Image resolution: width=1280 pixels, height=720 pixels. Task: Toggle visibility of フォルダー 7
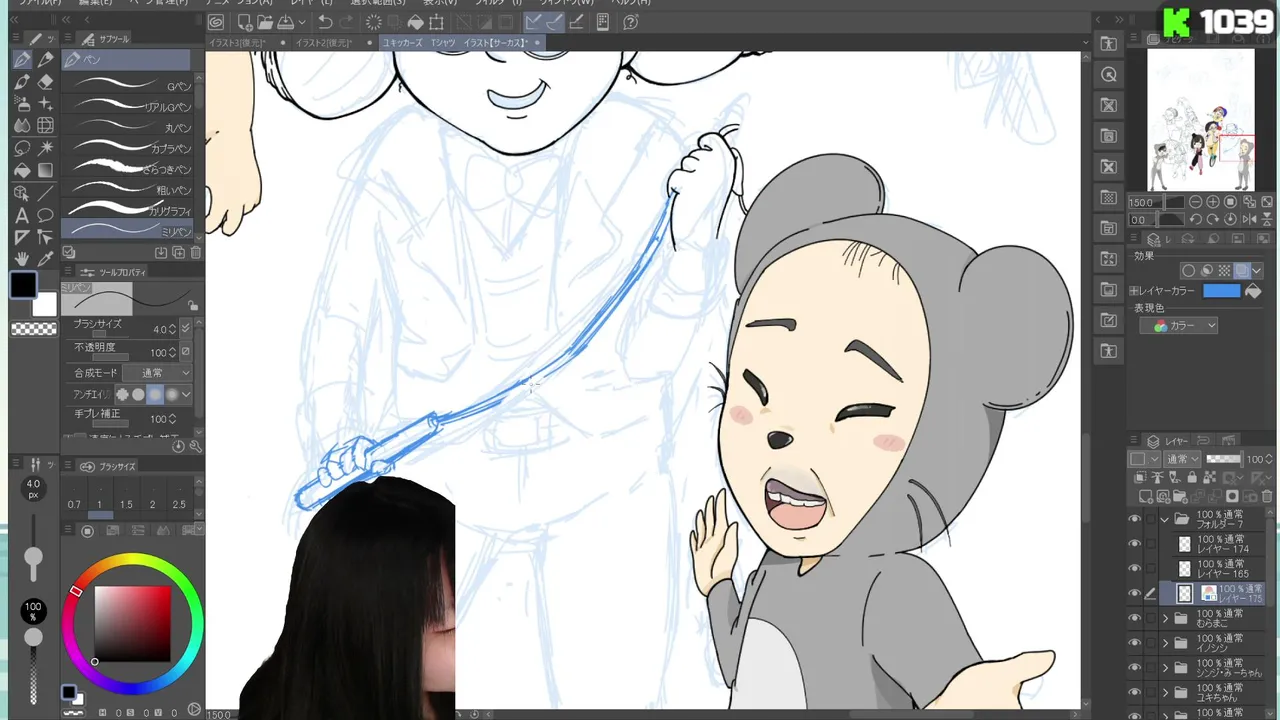(x=1134, y=520)
